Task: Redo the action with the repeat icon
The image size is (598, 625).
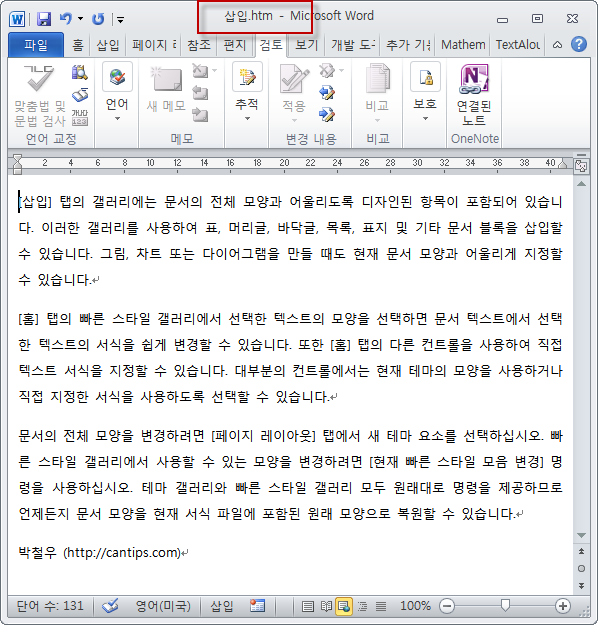Action: [x=98, y=18]
